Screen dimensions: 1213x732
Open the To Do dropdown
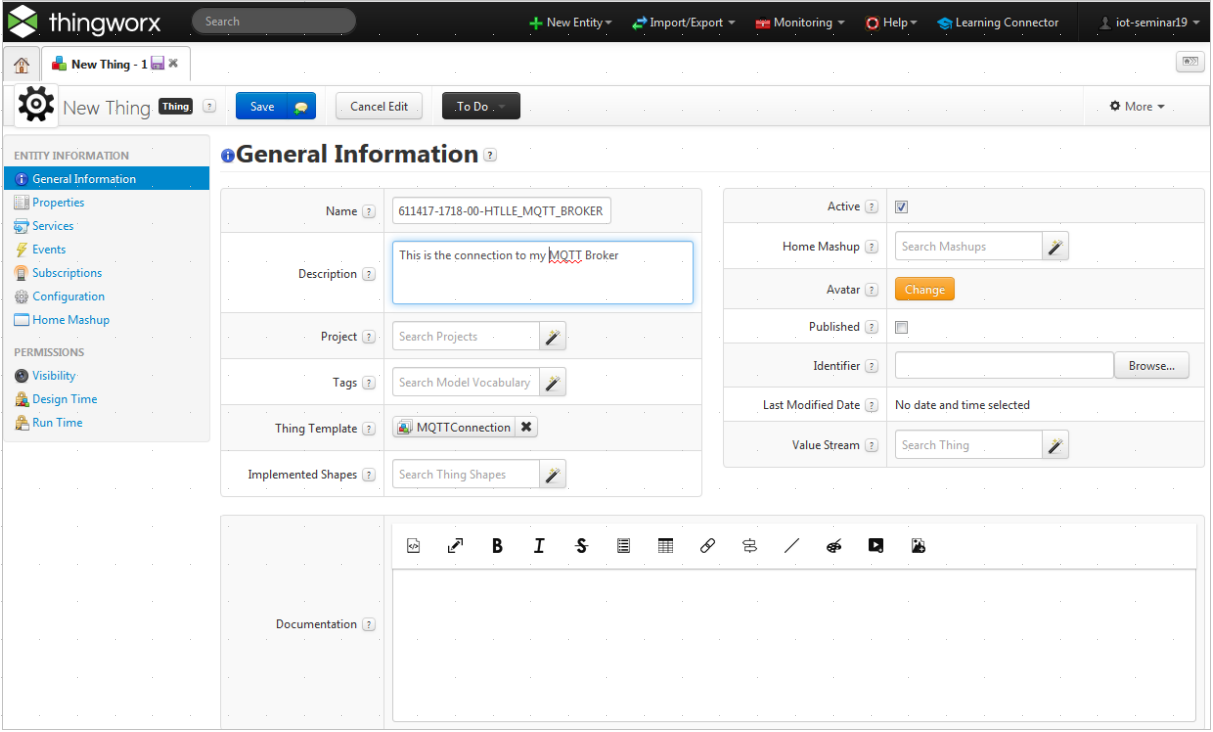481,106
